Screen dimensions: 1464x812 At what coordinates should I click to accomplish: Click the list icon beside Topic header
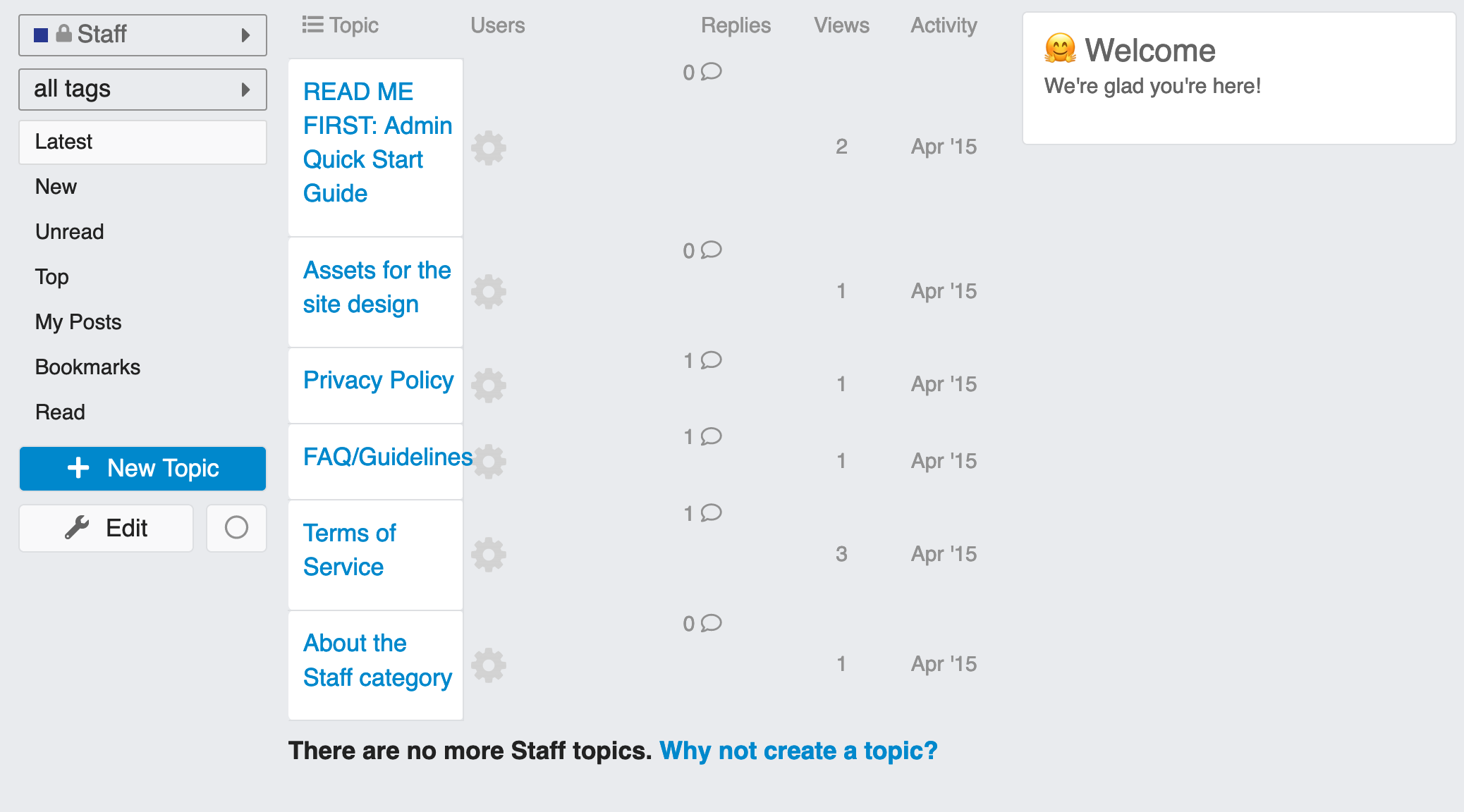click(312, 25)
